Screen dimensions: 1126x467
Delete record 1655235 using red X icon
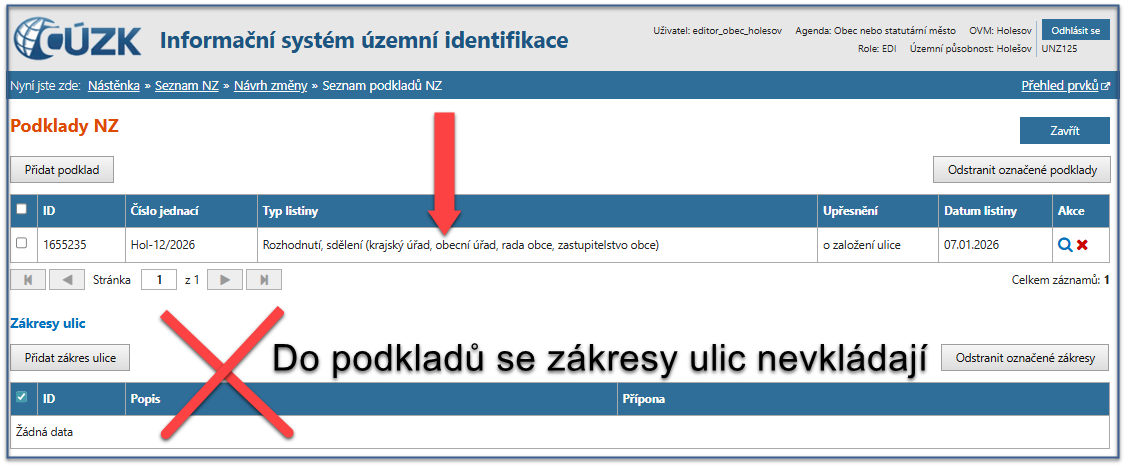pos(1082,244)
